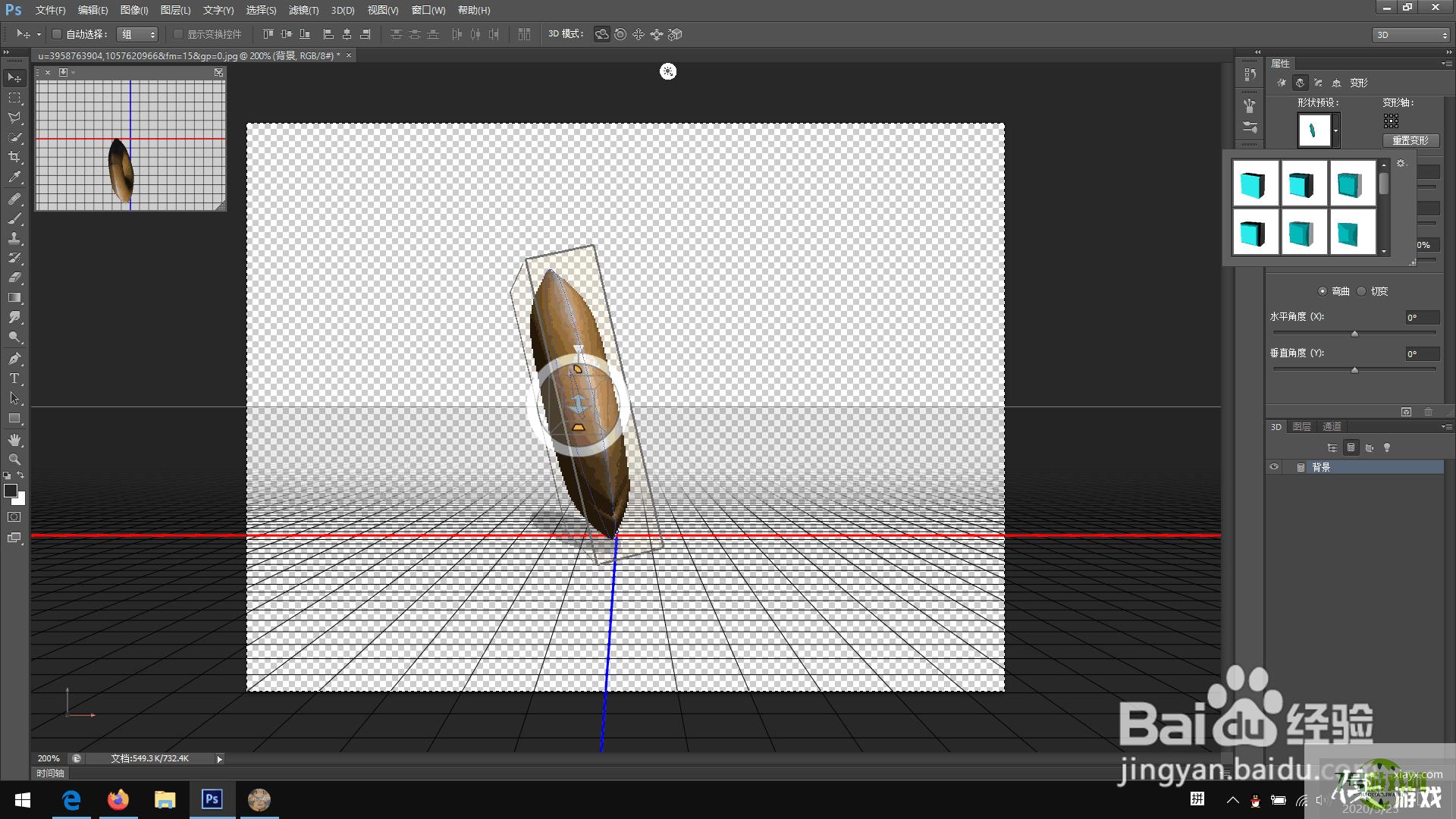
Task: Expand the collapsed toolbox double arrow
Action: click(x=7, y=53)
